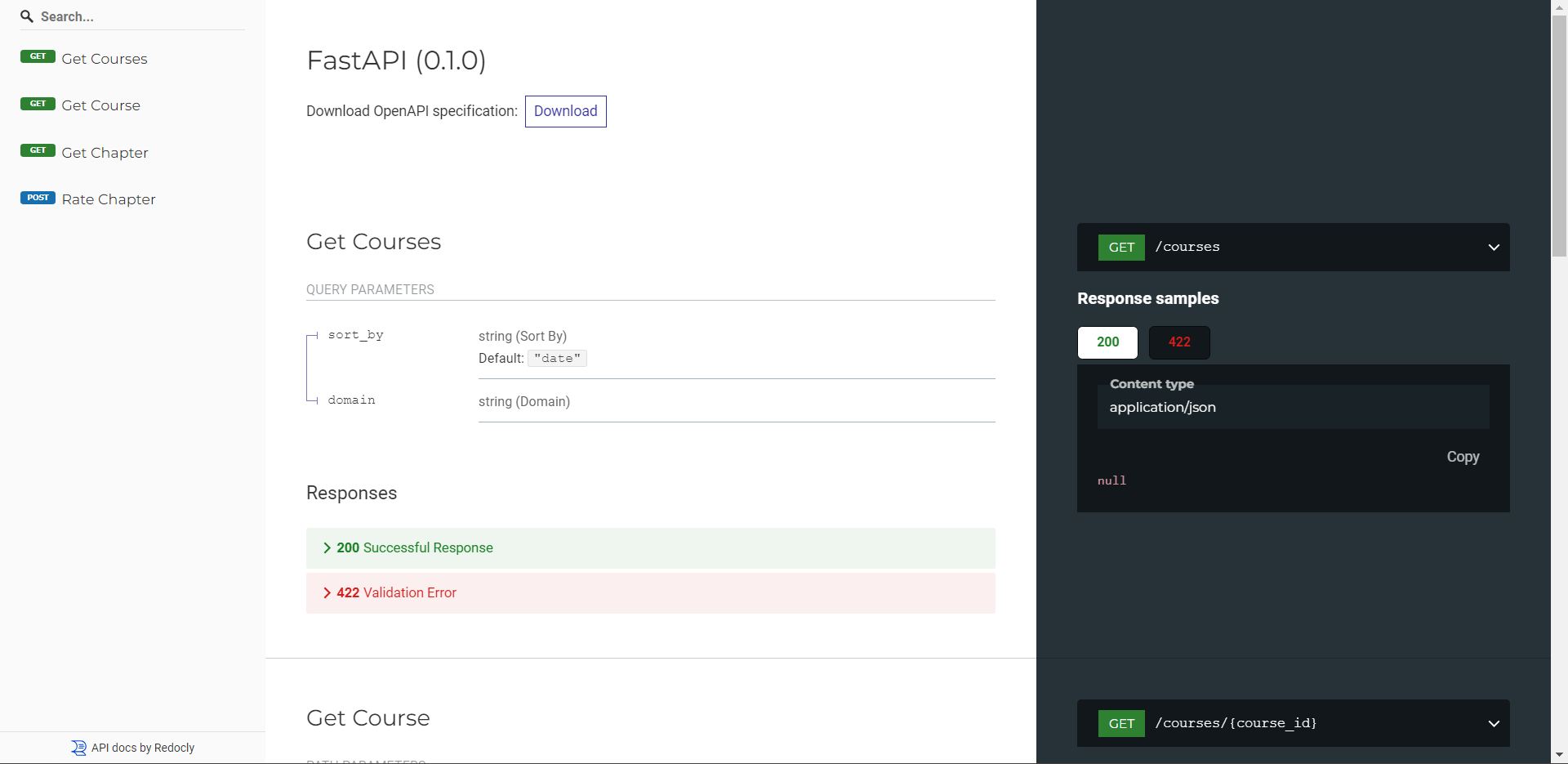Screen dimensions: 1568x764
Task: Click the green GET label for /courses
Action: (x=1121, y=248)
